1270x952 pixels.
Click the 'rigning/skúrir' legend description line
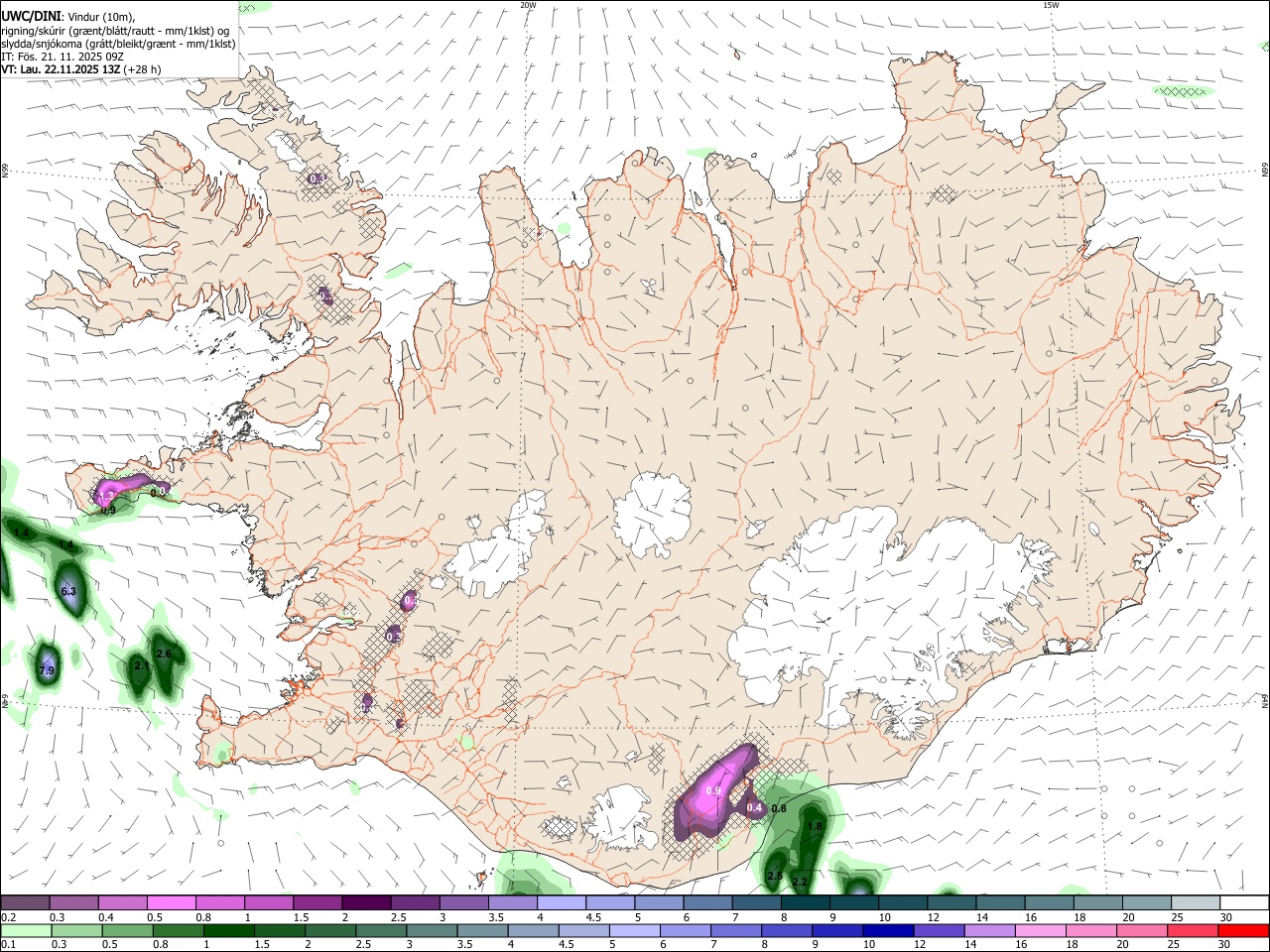(x=116, y=31)
